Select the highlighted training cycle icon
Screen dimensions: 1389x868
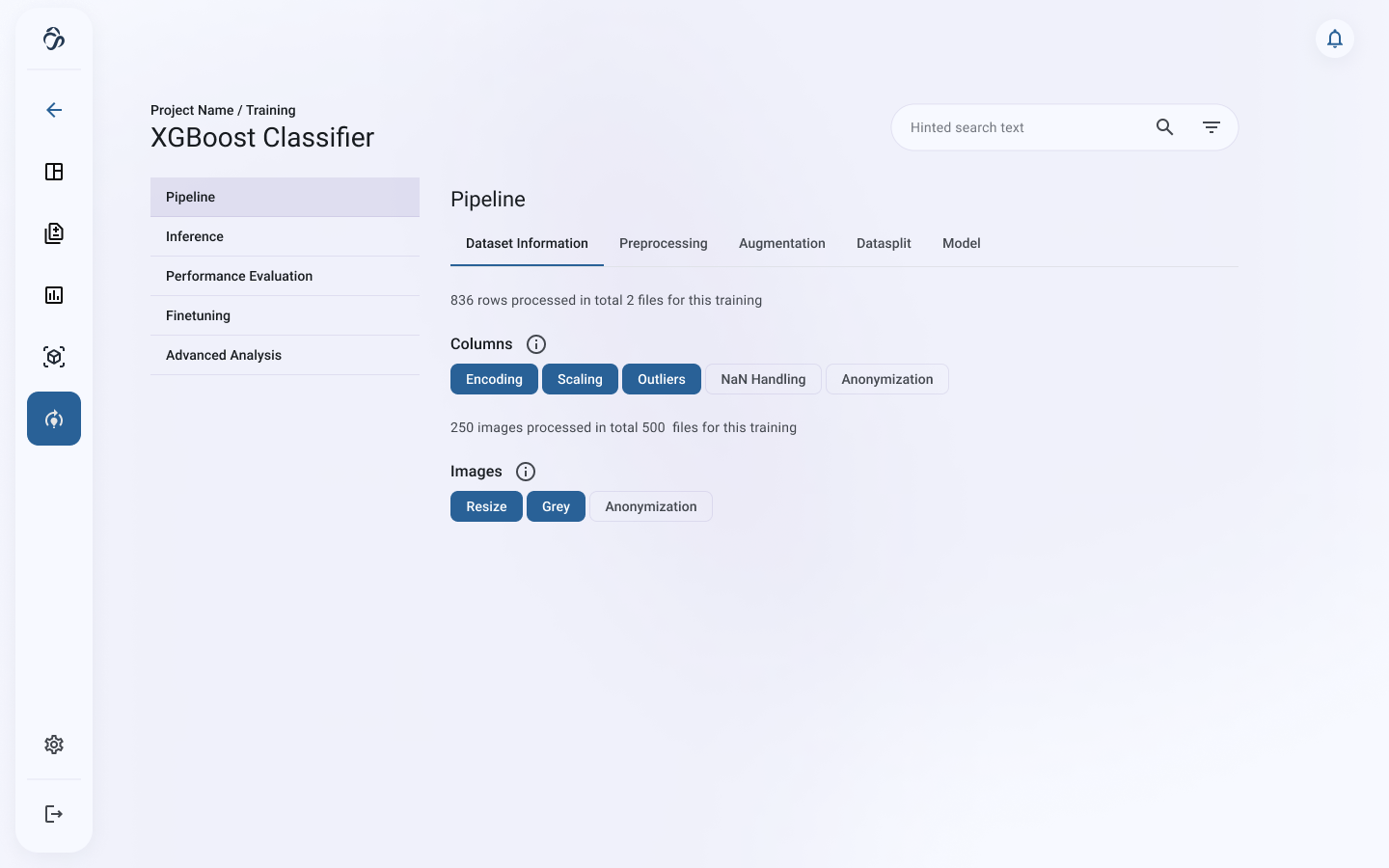point(54,419)
